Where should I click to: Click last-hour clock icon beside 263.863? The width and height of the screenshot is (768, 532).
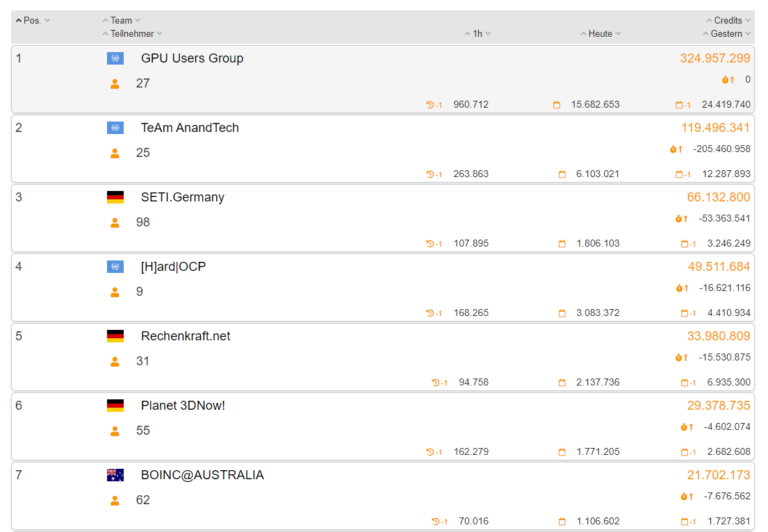click(x=433, y=174)
